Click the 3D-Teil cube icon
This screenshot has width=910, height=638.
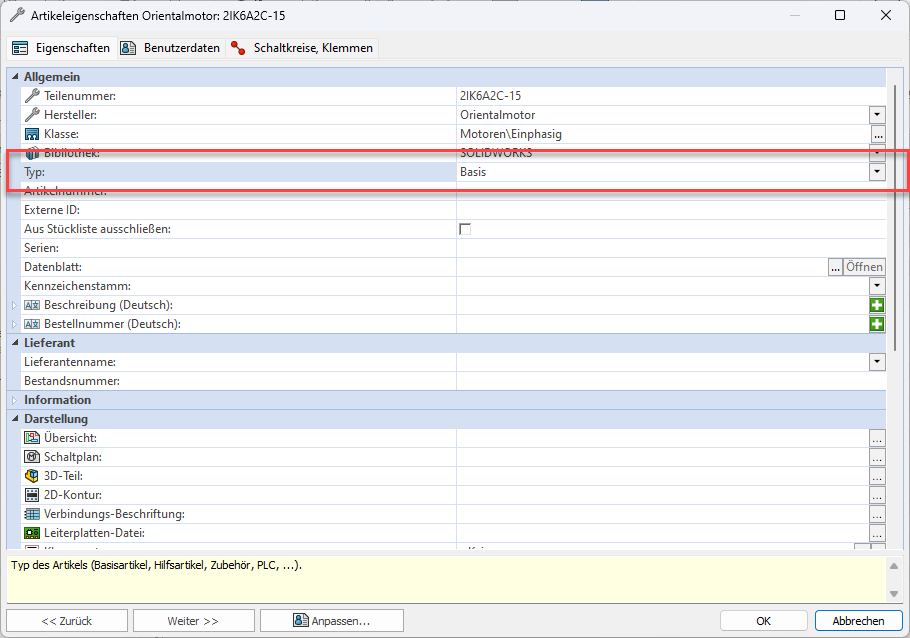[x=32, y=476]
